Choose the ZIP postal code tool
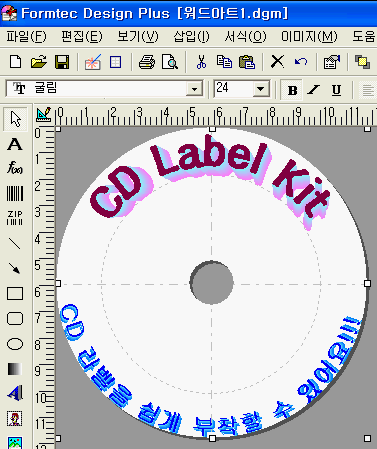The width and height of the screenshot is (377, 449). click(15, 218)
